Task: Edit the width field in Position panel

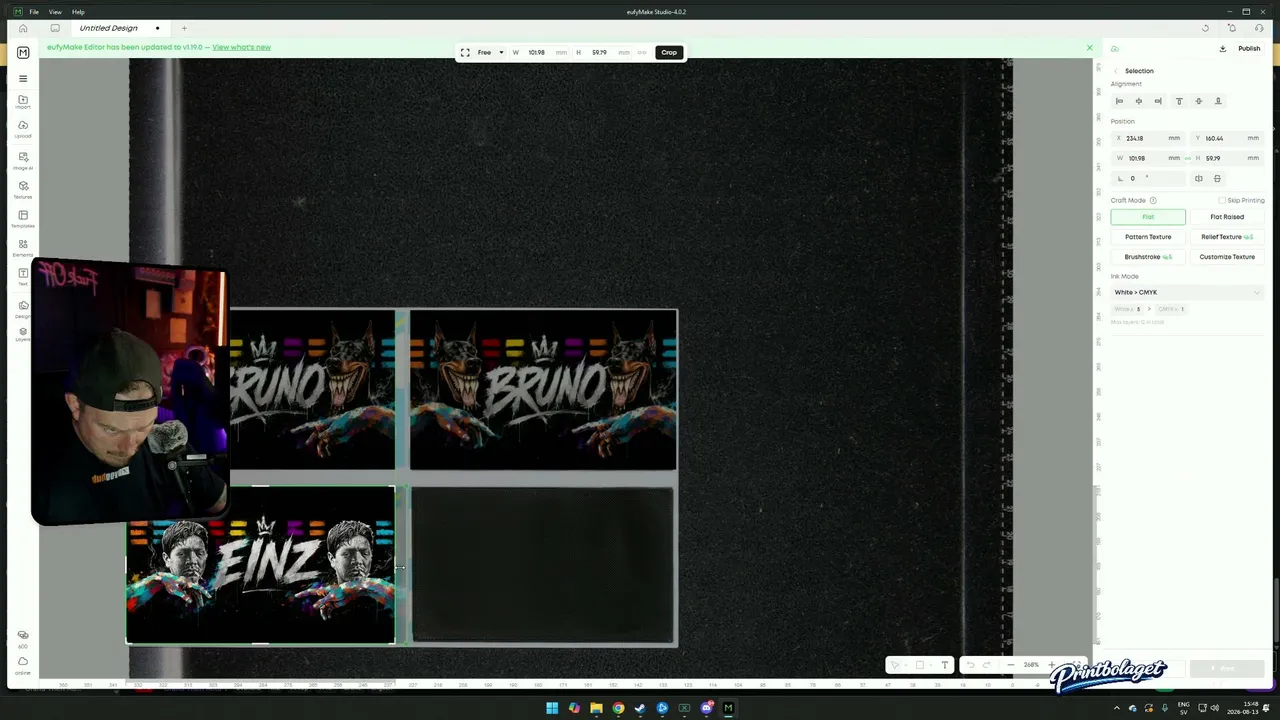Action: click(x=1148, y=158)
